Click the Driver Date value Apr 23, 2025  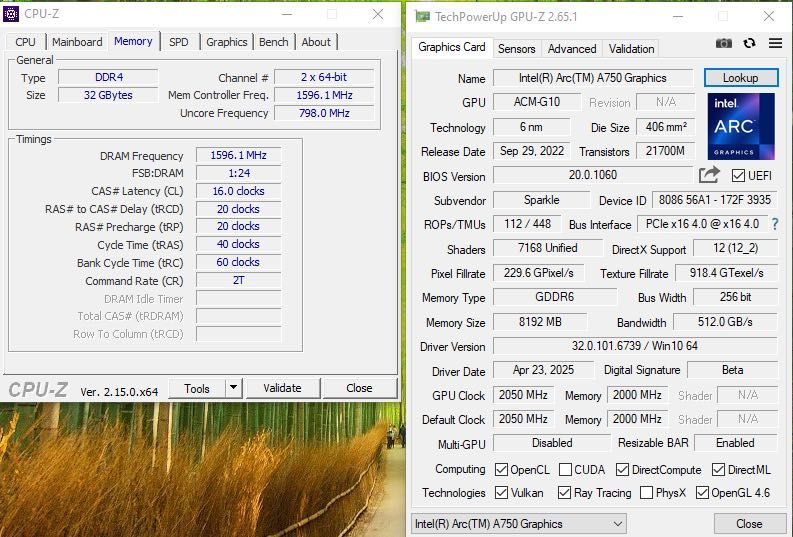543,370
